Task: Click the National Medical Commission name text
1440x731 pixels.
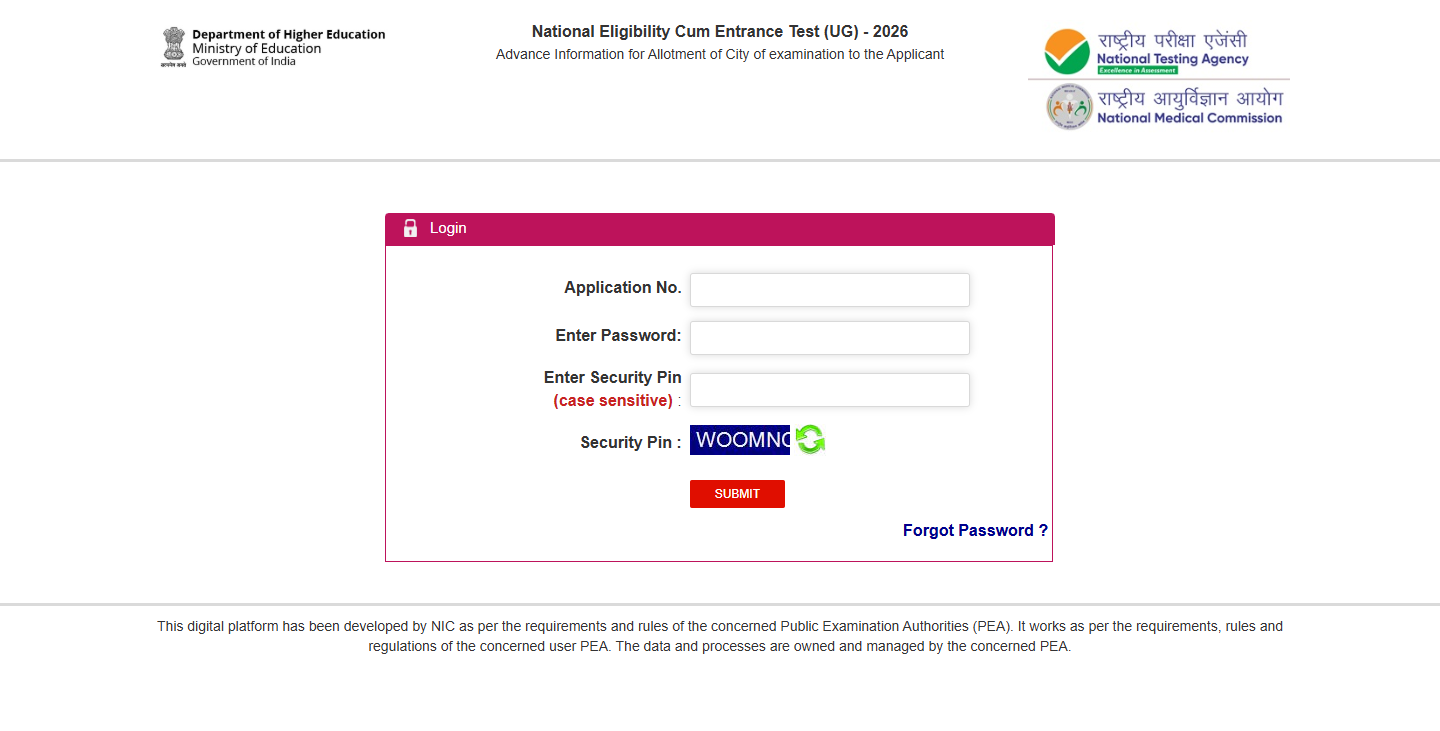Action: coord(1189,118)
